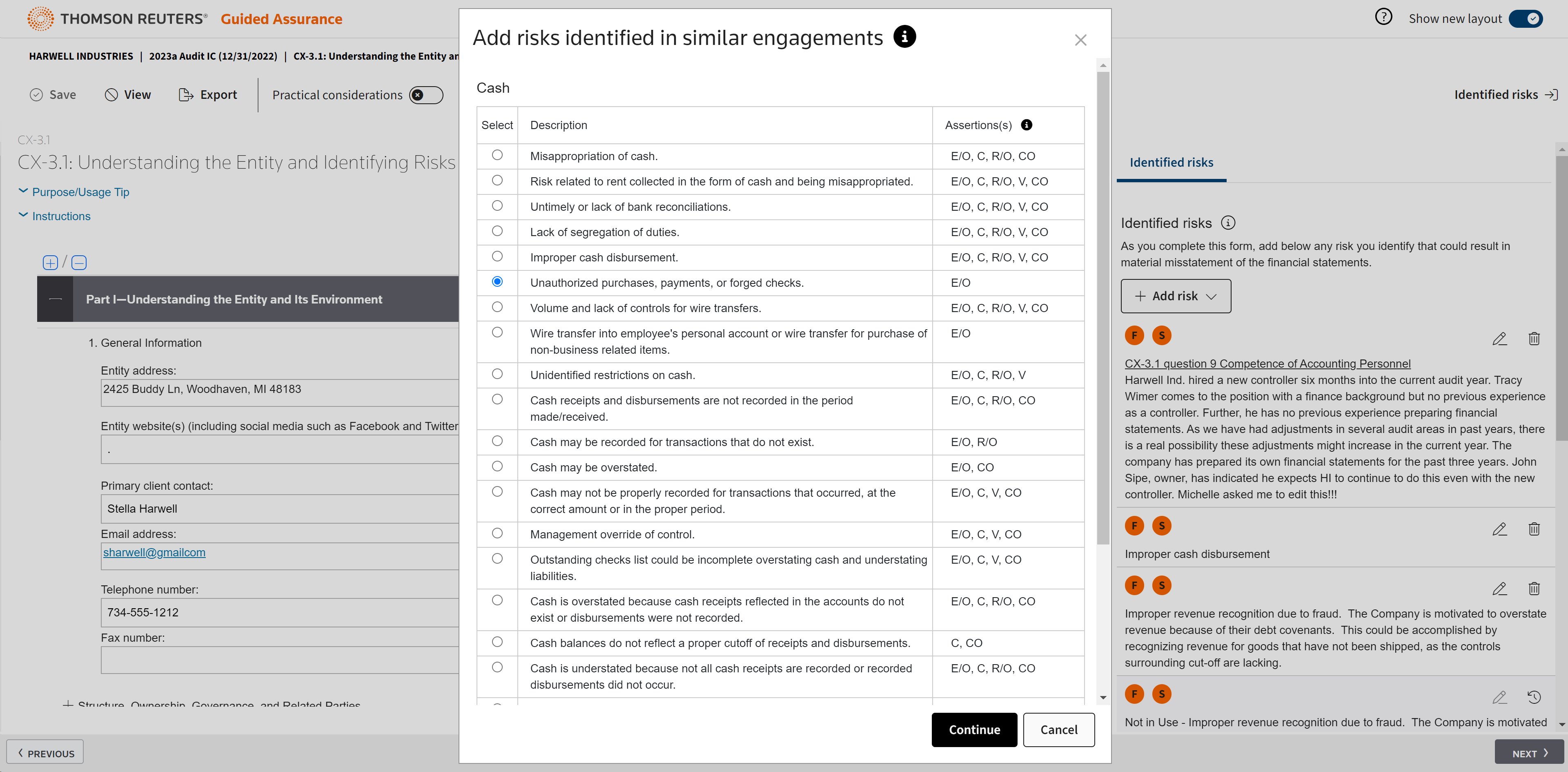Image resolution: width=1568 pixels, height=772 pixels.
Task: Click the Export toolbar item
Action: [207, 95]
